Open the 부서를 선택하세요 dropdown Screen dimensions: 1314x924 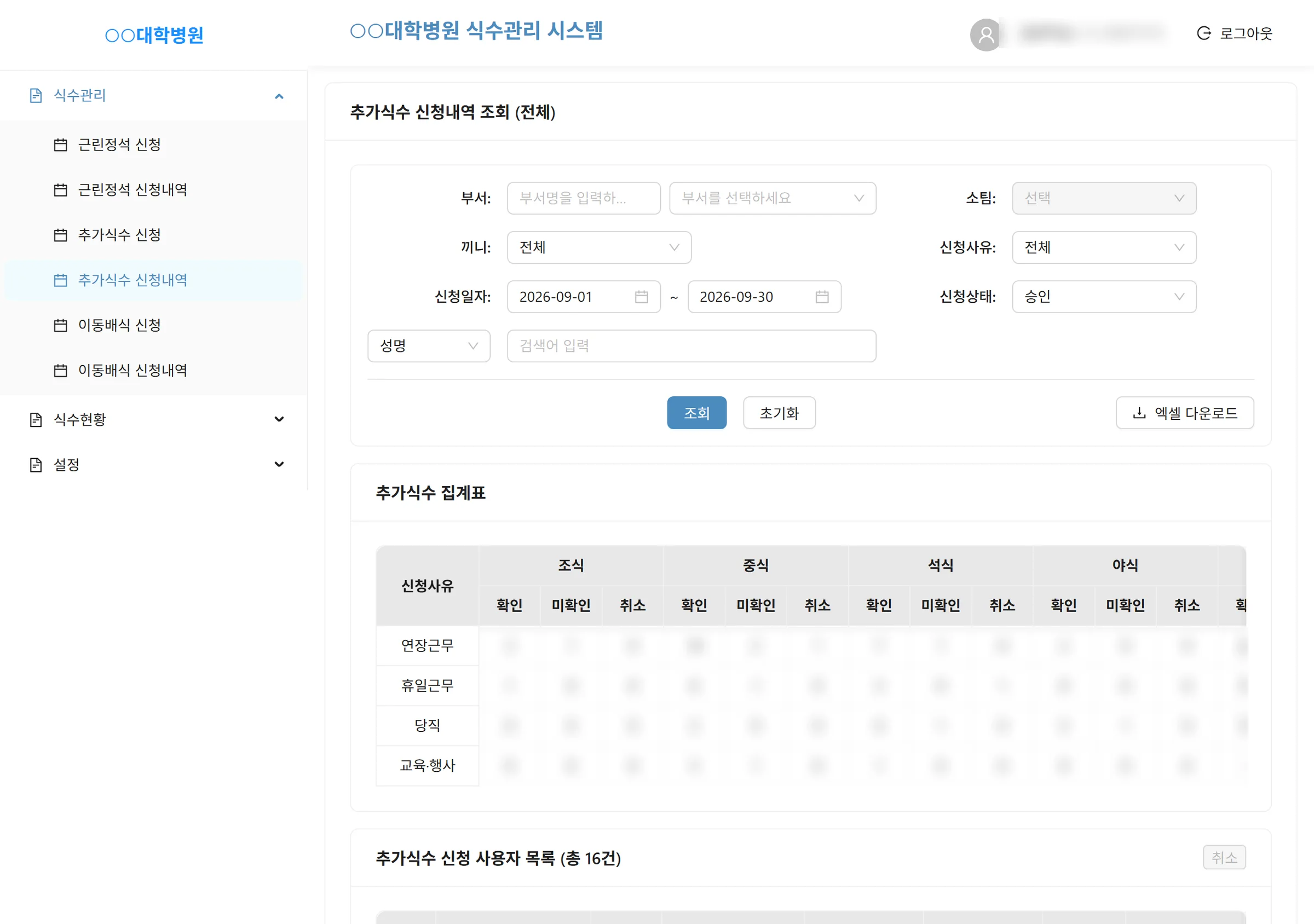[x=773, y=199]
